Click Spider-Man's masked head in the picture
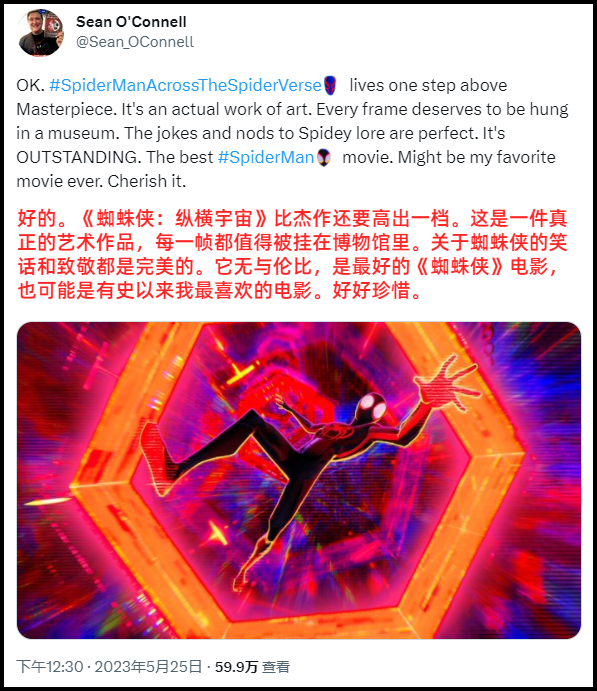Viewport: 597px width, 691px height. pyautogui.click(x=371, y=408)
